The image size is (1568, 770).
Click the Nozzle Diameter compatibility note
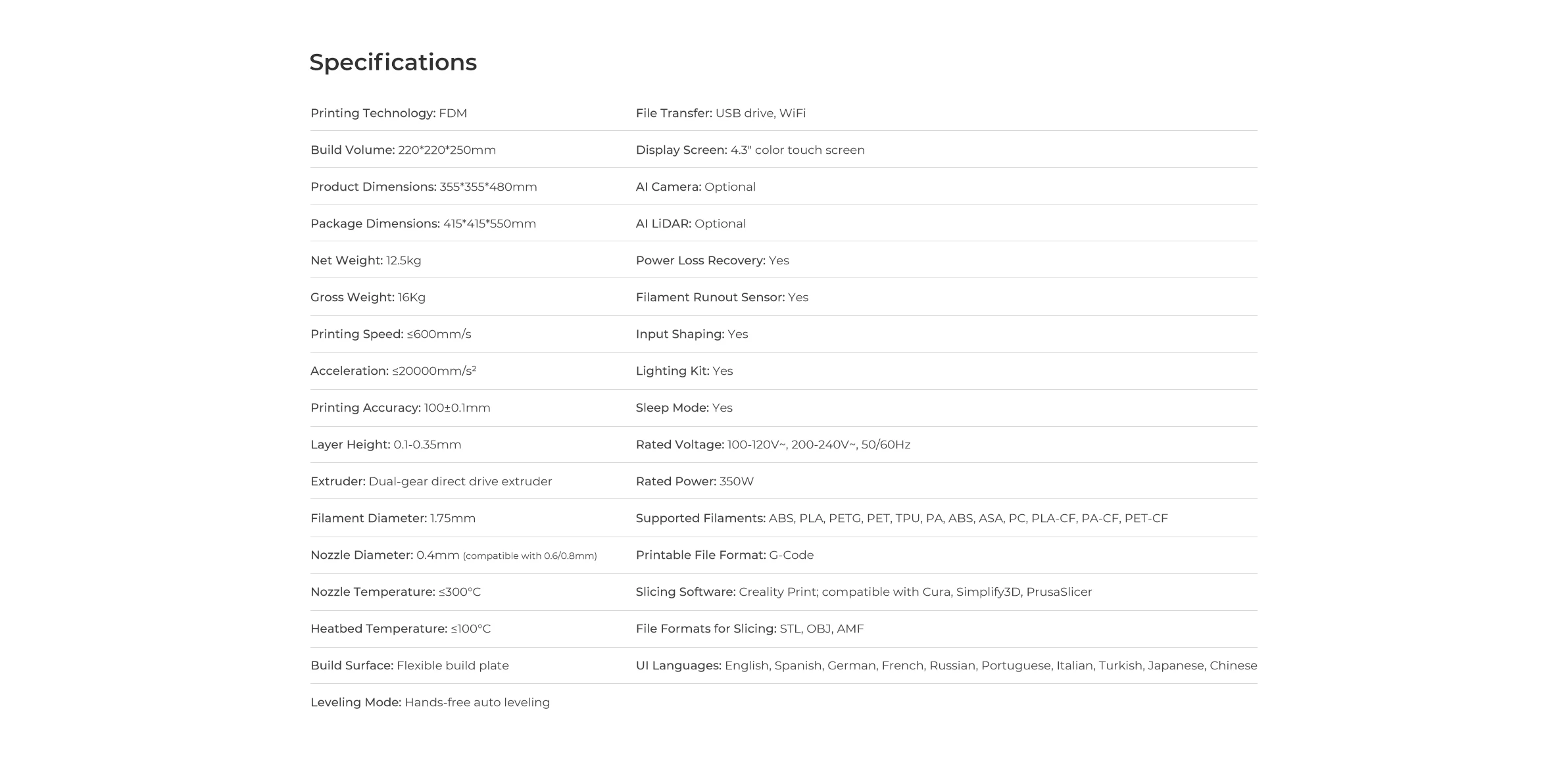coord(530,556)
